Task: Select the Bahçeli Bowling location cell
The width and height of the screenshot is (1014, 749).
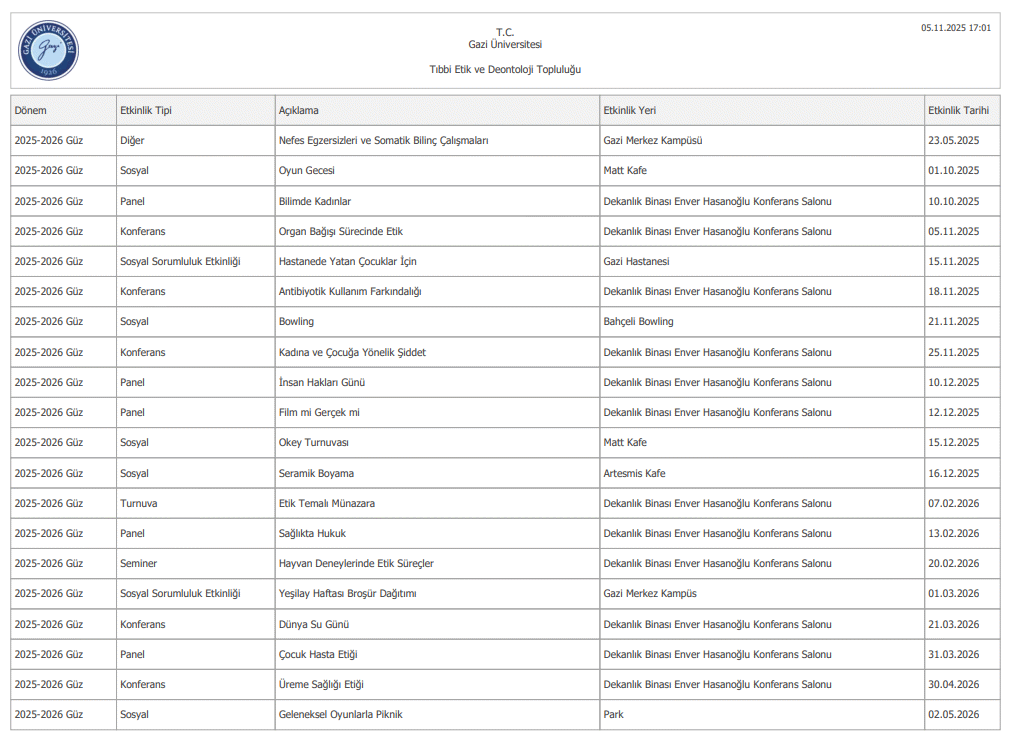Action: 638,321
